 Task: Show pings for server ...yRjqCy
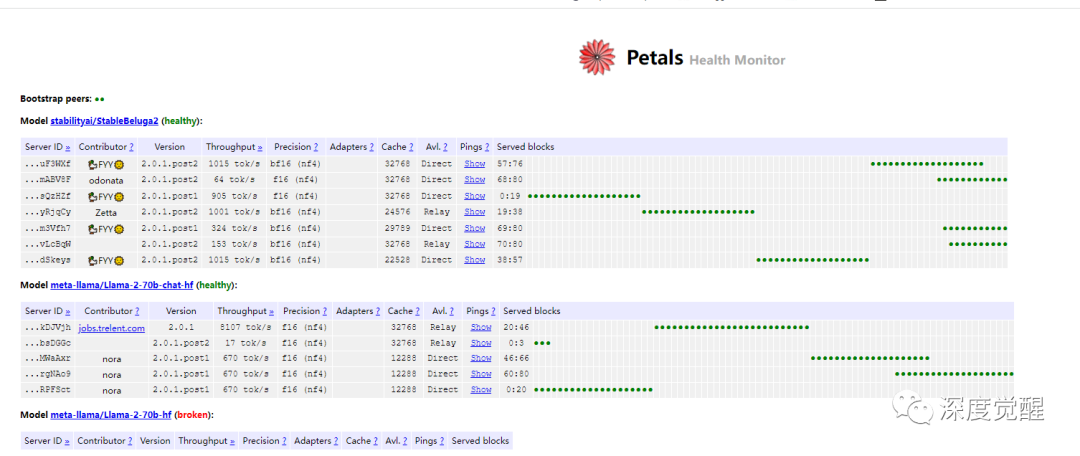[475, 212]
